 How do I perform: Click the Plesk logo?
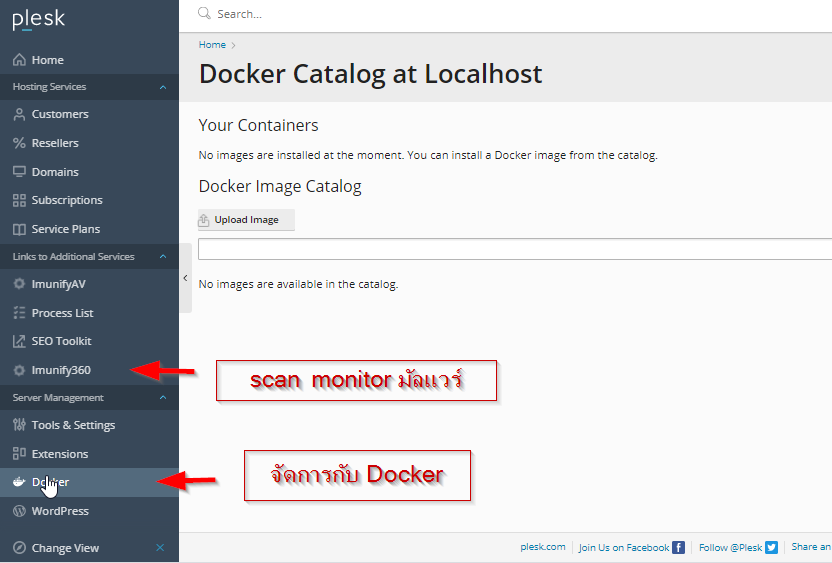tap(38, 20)
